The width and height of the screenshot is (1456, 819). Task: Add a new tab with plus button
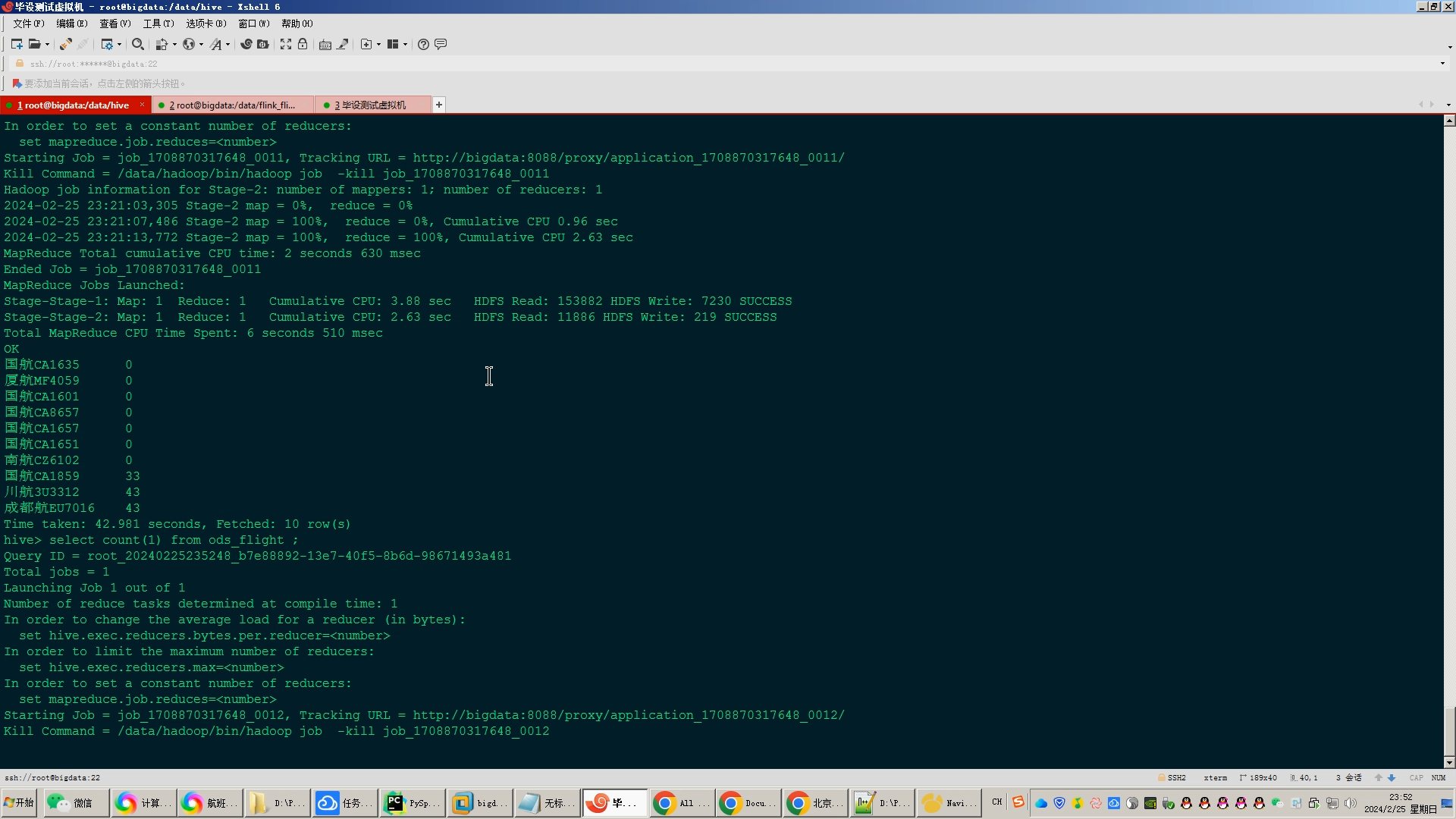click(439, 105)
